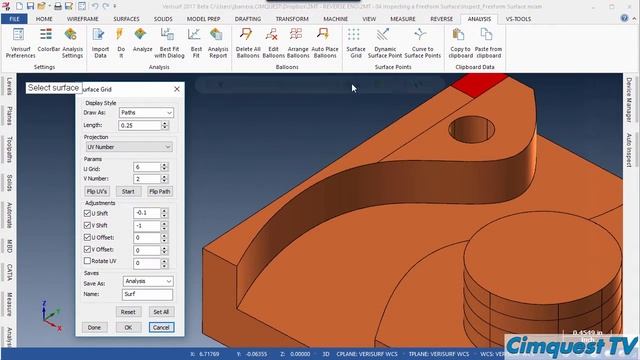Click the New file icon in quick access toolbar
Viewport: 640px width, 360px height.
[19, 6]
